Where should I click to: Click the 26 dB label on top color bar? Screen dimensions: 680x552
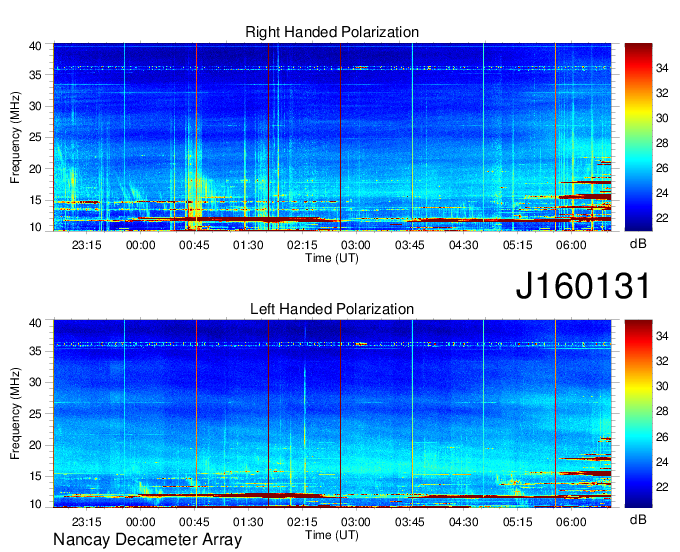(662, 168)
